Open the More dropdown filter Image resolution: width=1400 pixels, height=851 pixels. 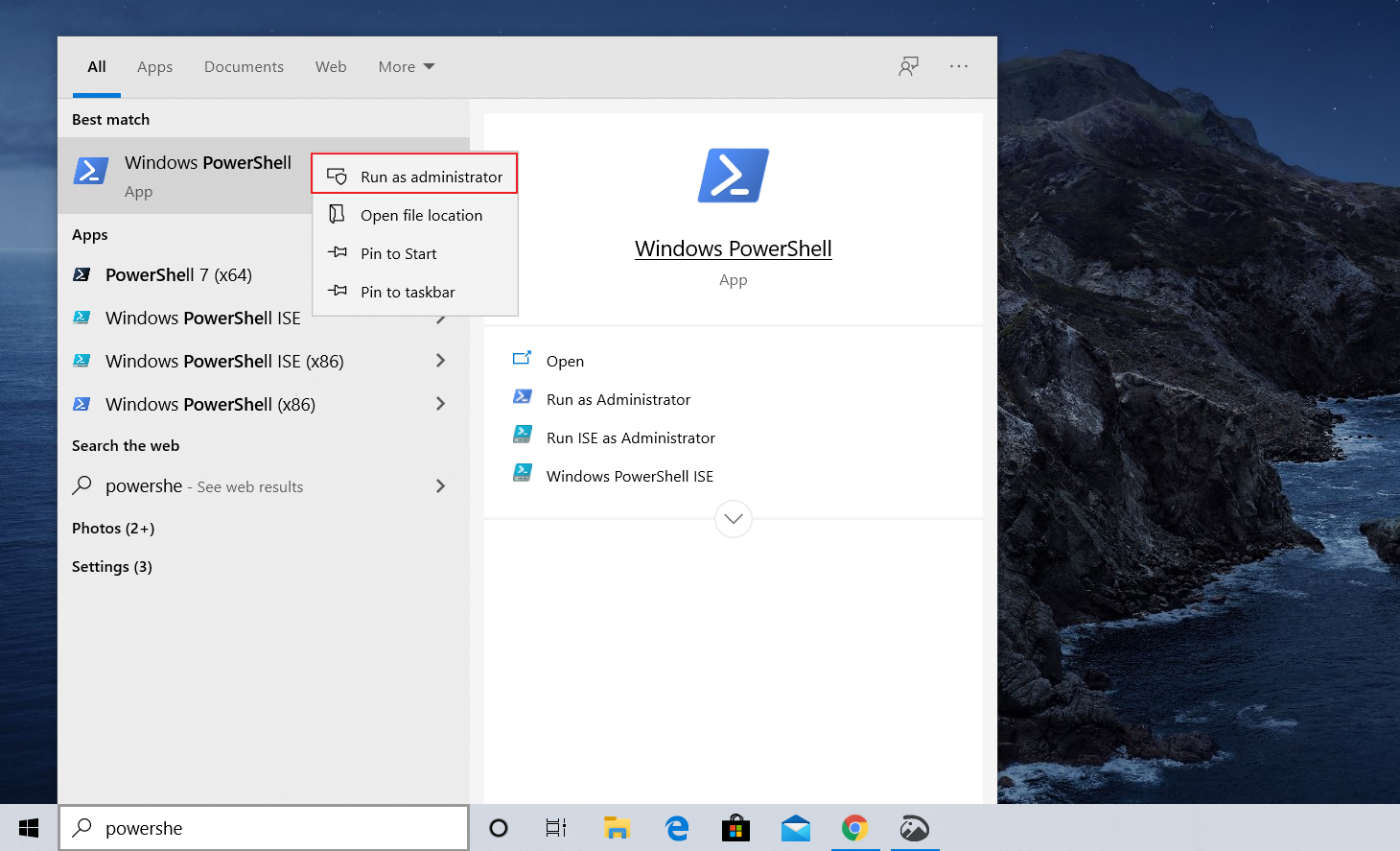coord(407,66)
